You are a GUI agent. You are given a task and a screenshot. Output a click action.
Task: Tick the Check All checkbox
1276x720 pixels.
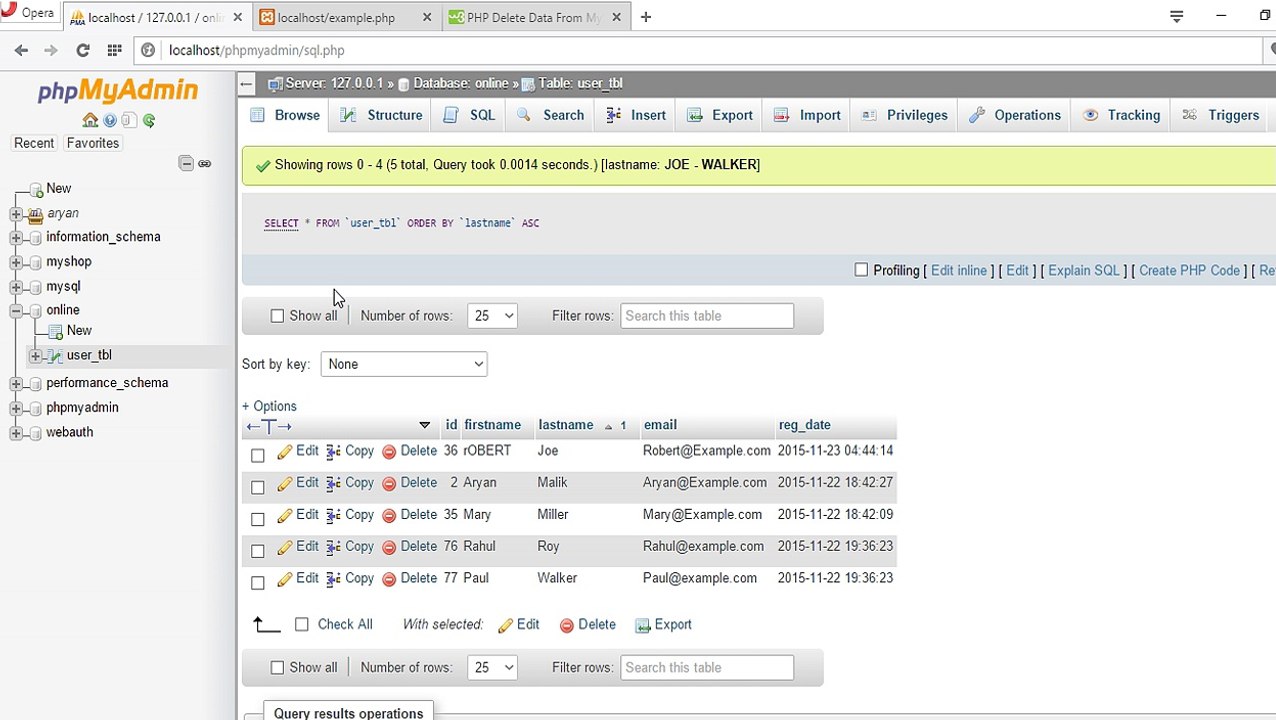[302, 625]
